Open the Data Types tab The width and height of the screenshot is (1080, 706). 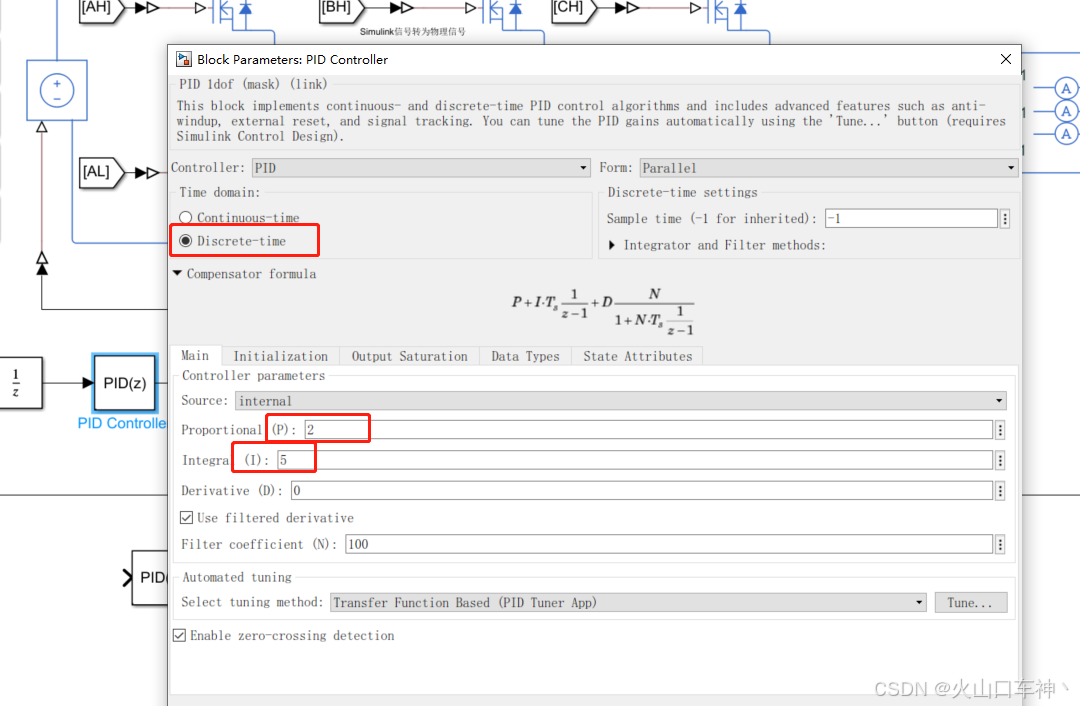click(x=525, y=356)
